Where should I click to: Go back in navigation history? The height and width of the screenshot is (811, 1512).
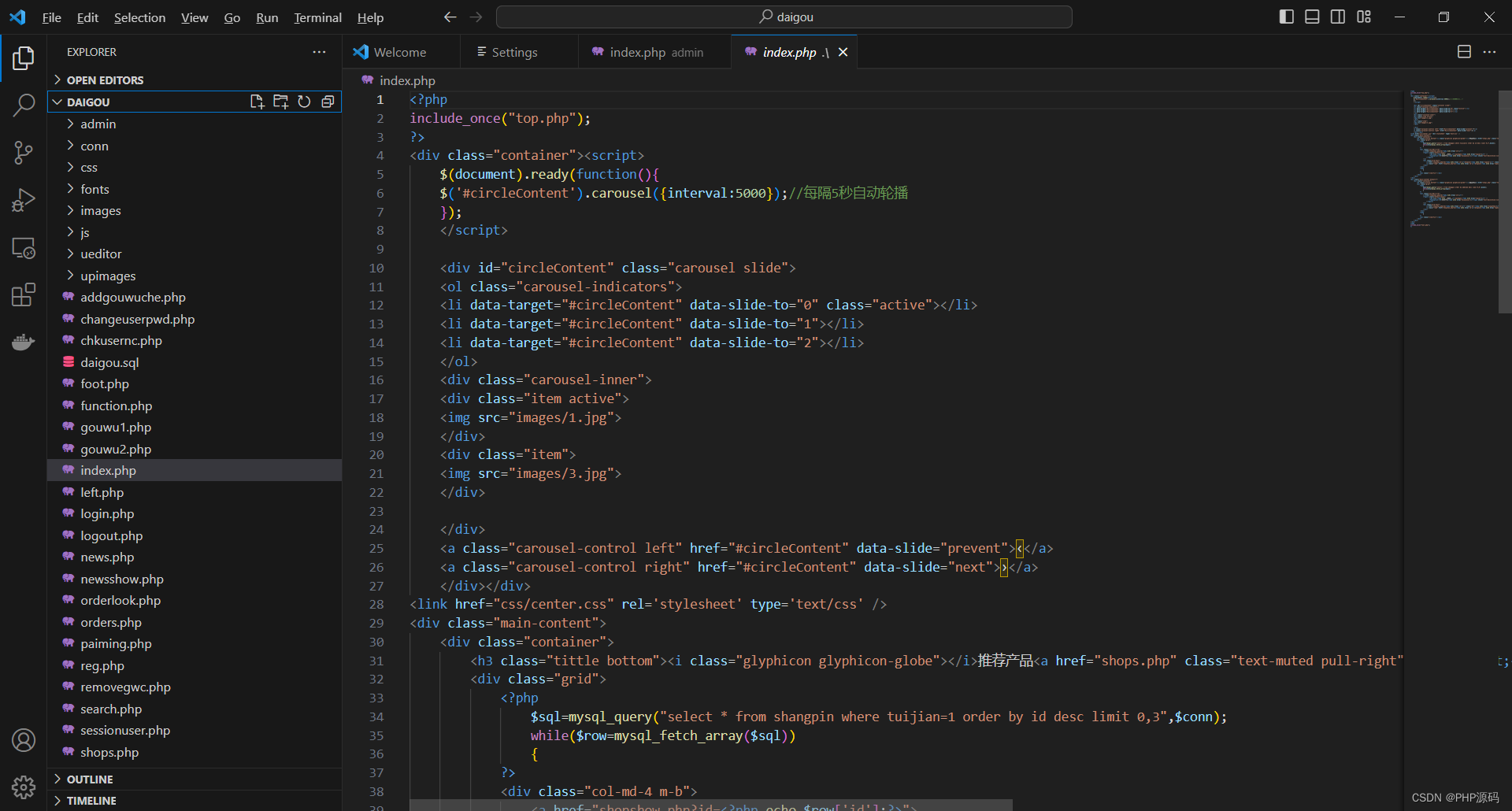450,17
